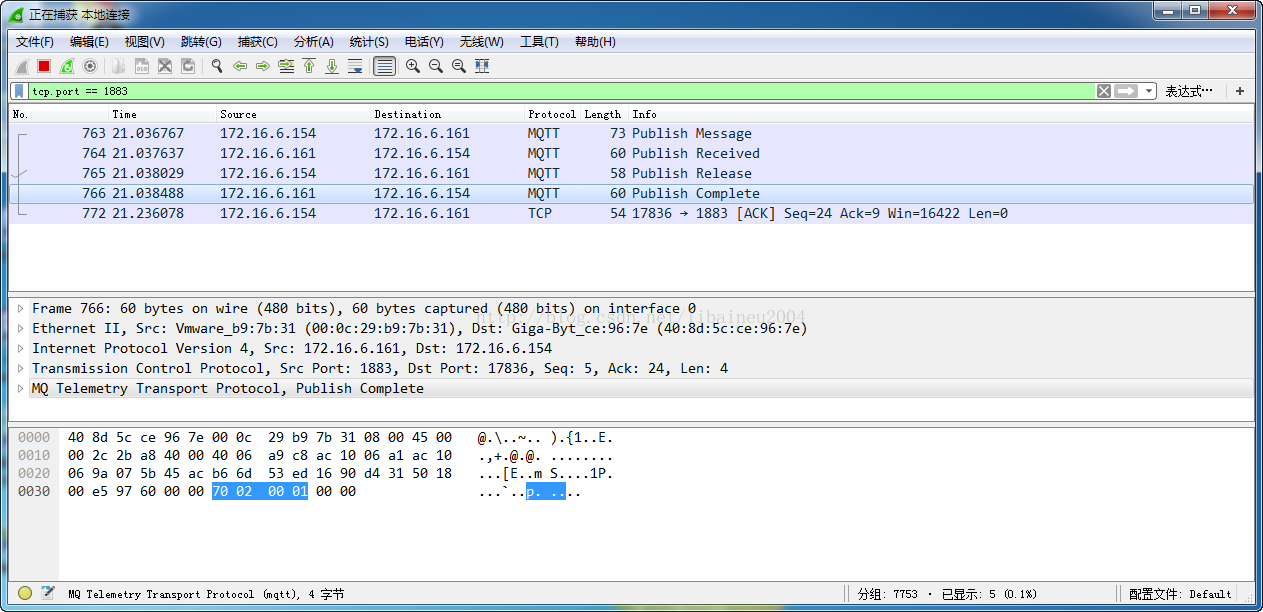The height and width of the screenshot is (612, 1263).
Task: Open the 跳转(G) menu
Action: (x=201, y=42)
